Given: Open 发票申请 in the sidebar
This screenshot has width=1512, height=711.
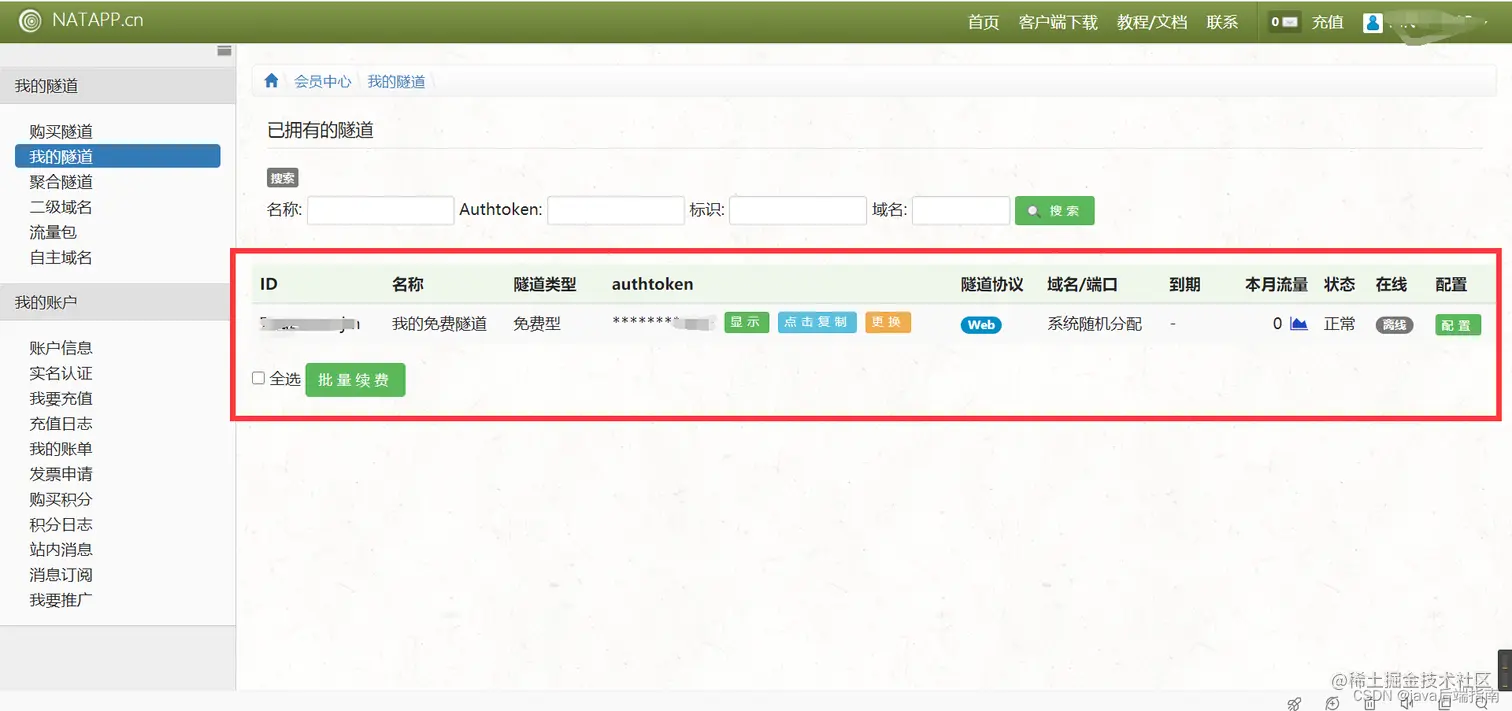Looking at the screenshot, I should coord(61,473).
